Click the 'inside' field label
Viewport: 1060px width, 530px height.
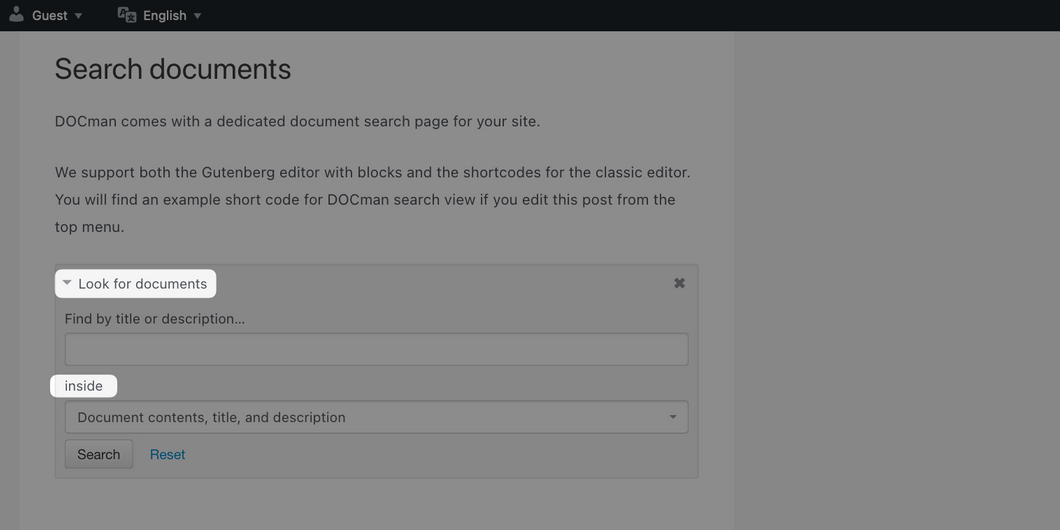tap(84, 386)
